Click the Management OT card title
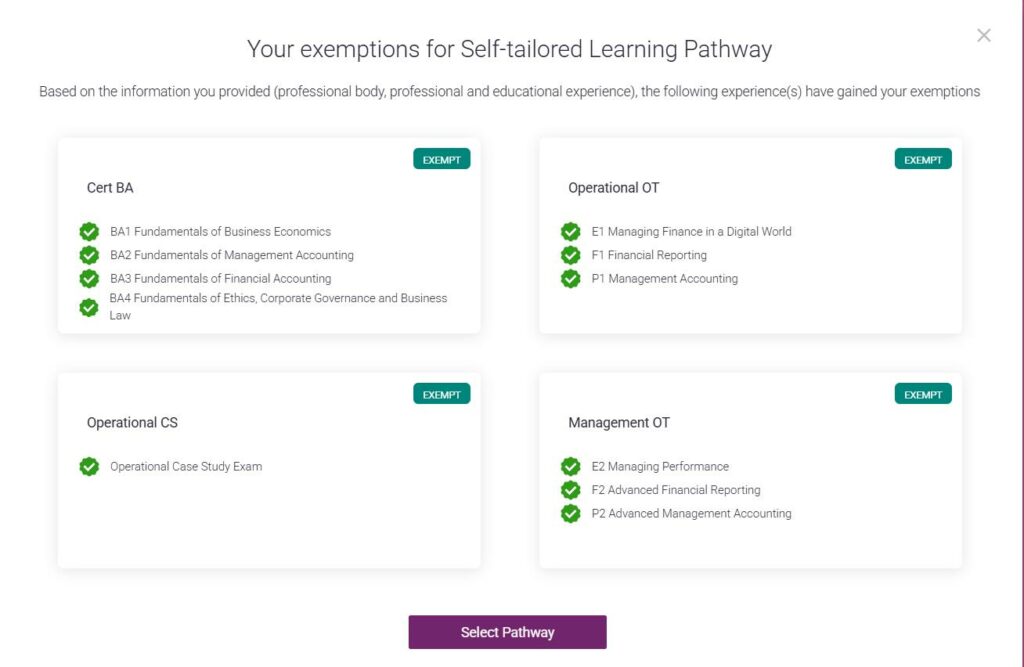 (619, 423)
